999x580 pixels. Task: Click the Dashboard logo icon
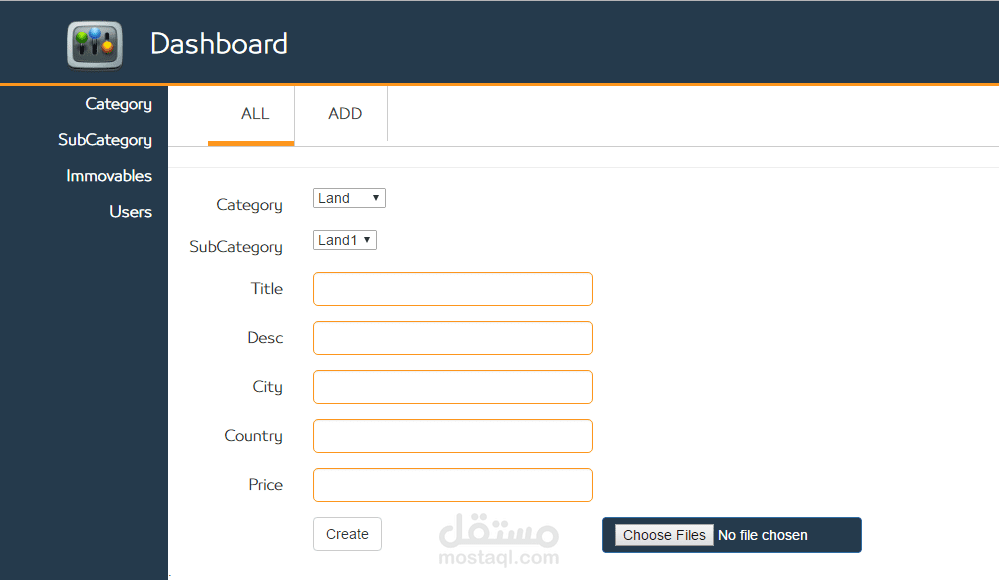click(94, 44)
